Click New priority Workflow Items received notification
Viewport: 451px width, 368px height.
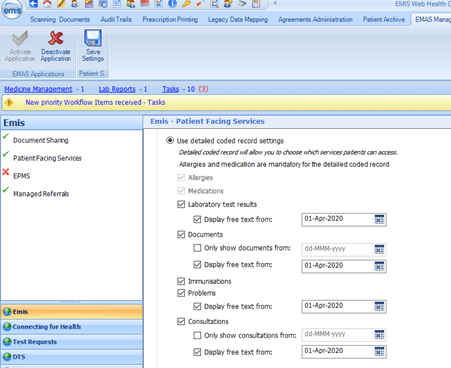coord(95,102)
